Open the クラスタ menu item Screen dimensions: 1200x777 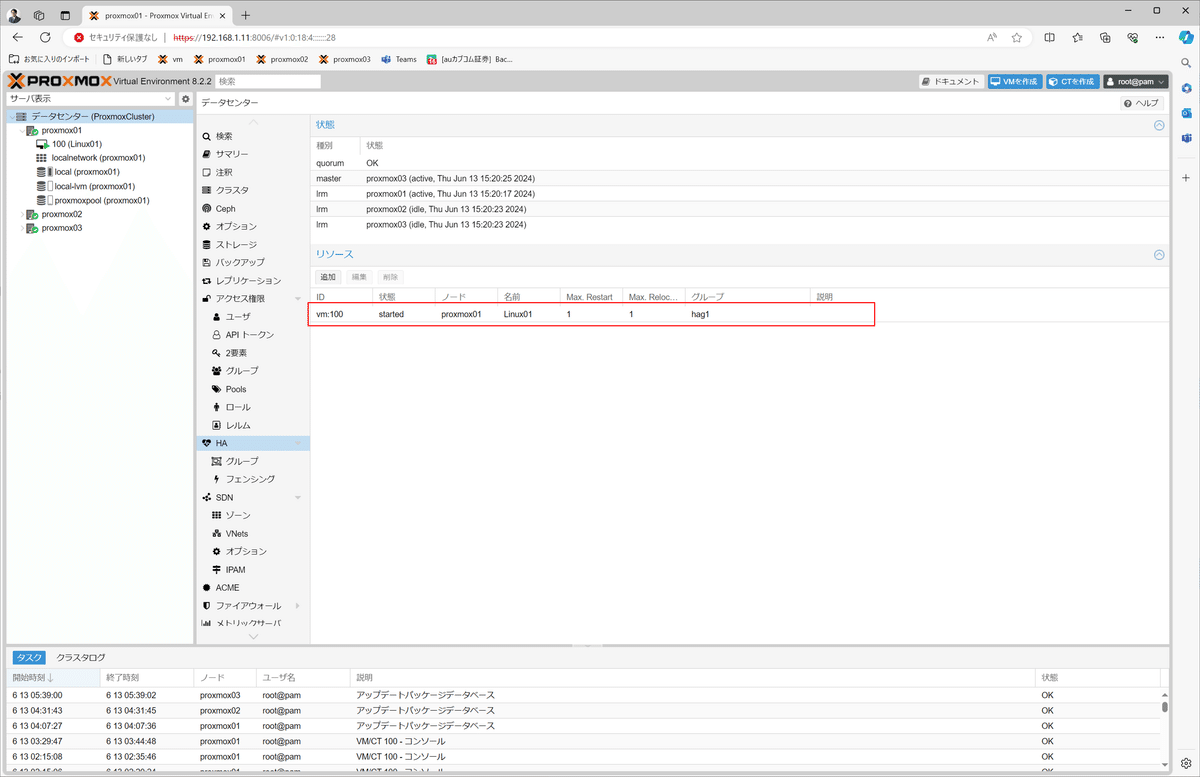click(232, 190)
